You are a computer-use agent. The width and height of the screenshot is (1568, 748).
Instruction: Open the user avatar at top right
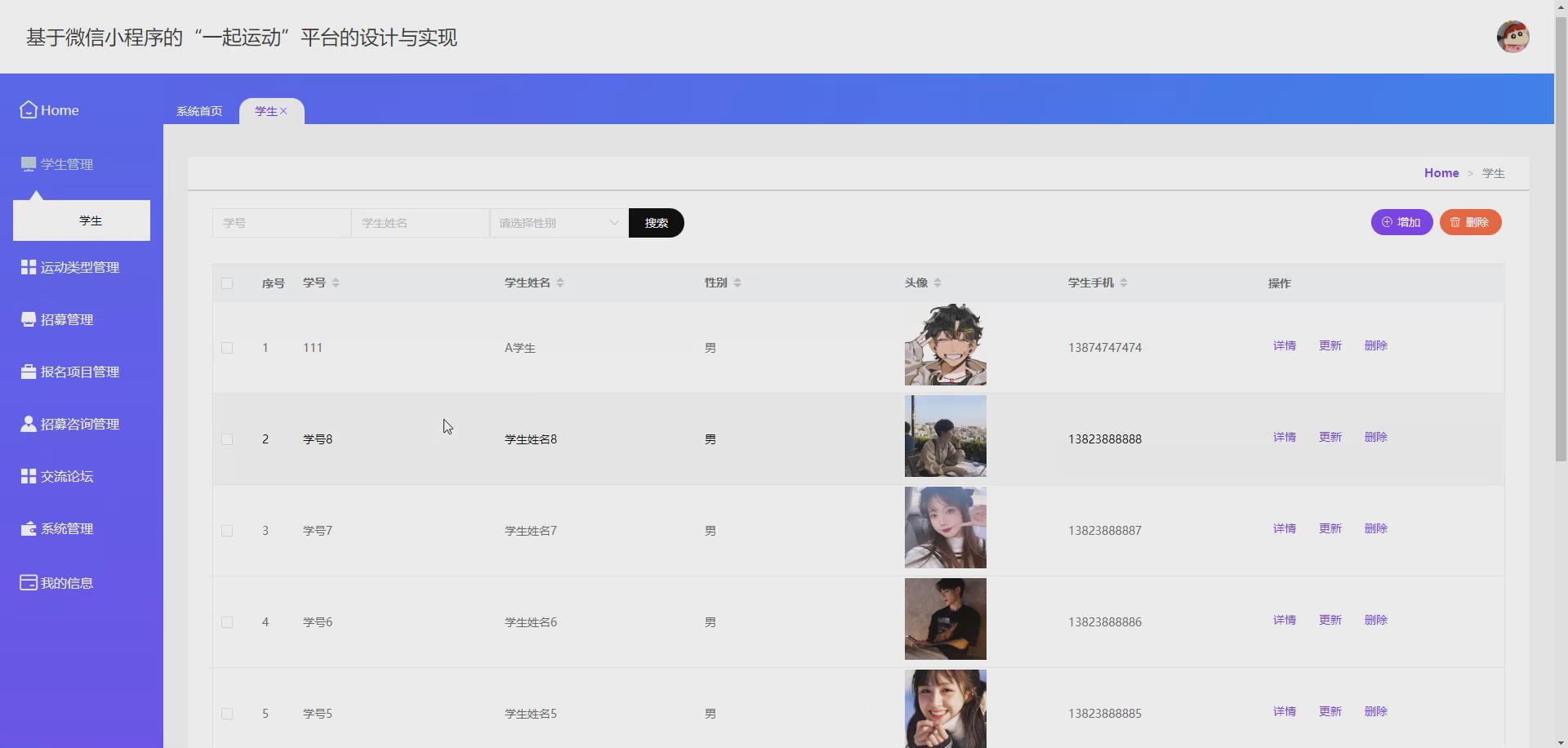click(1512, 37)
